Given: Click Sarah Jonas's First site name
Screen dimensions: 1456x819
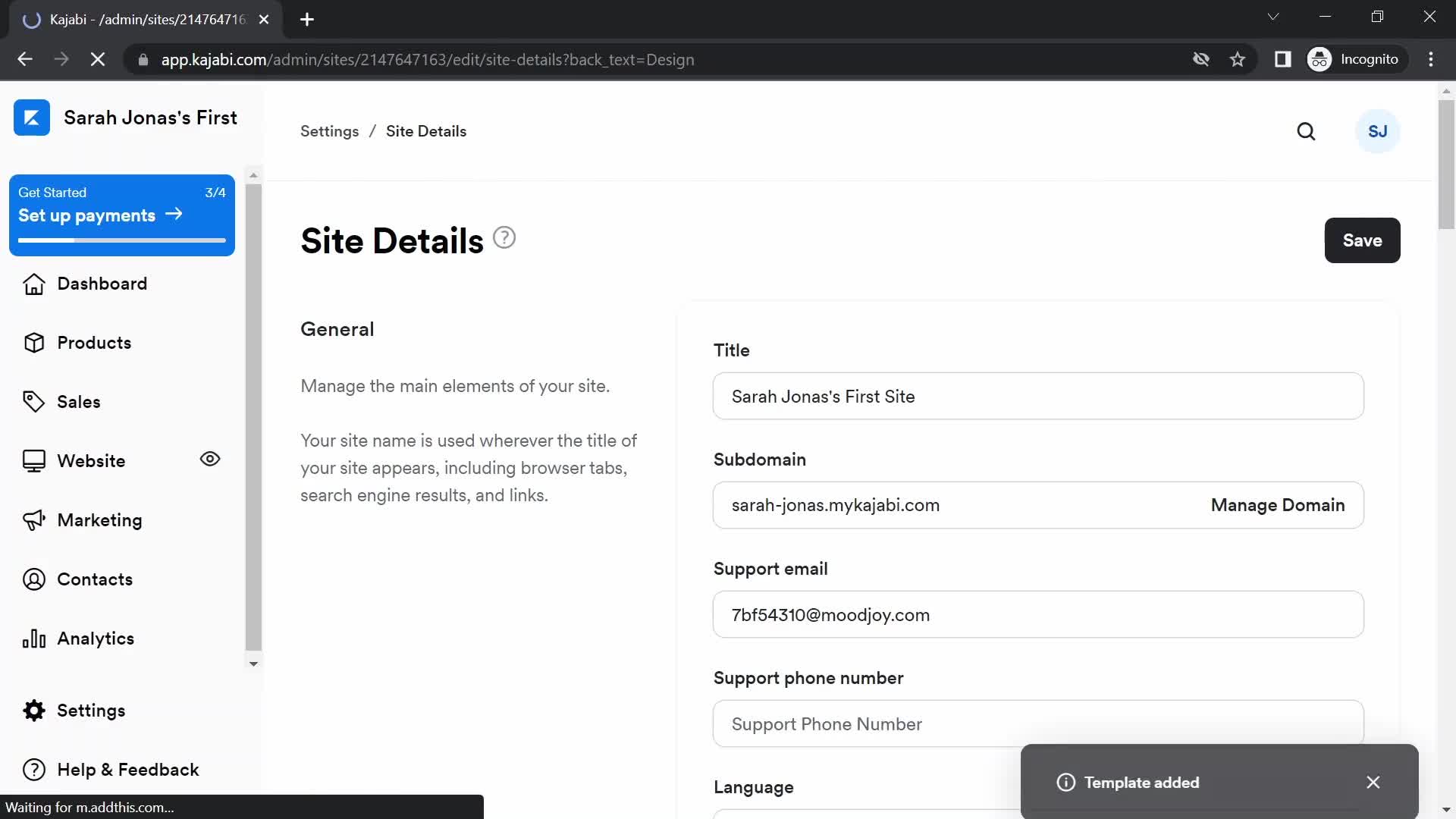Looking at the screenshot, I should [150, 118].
